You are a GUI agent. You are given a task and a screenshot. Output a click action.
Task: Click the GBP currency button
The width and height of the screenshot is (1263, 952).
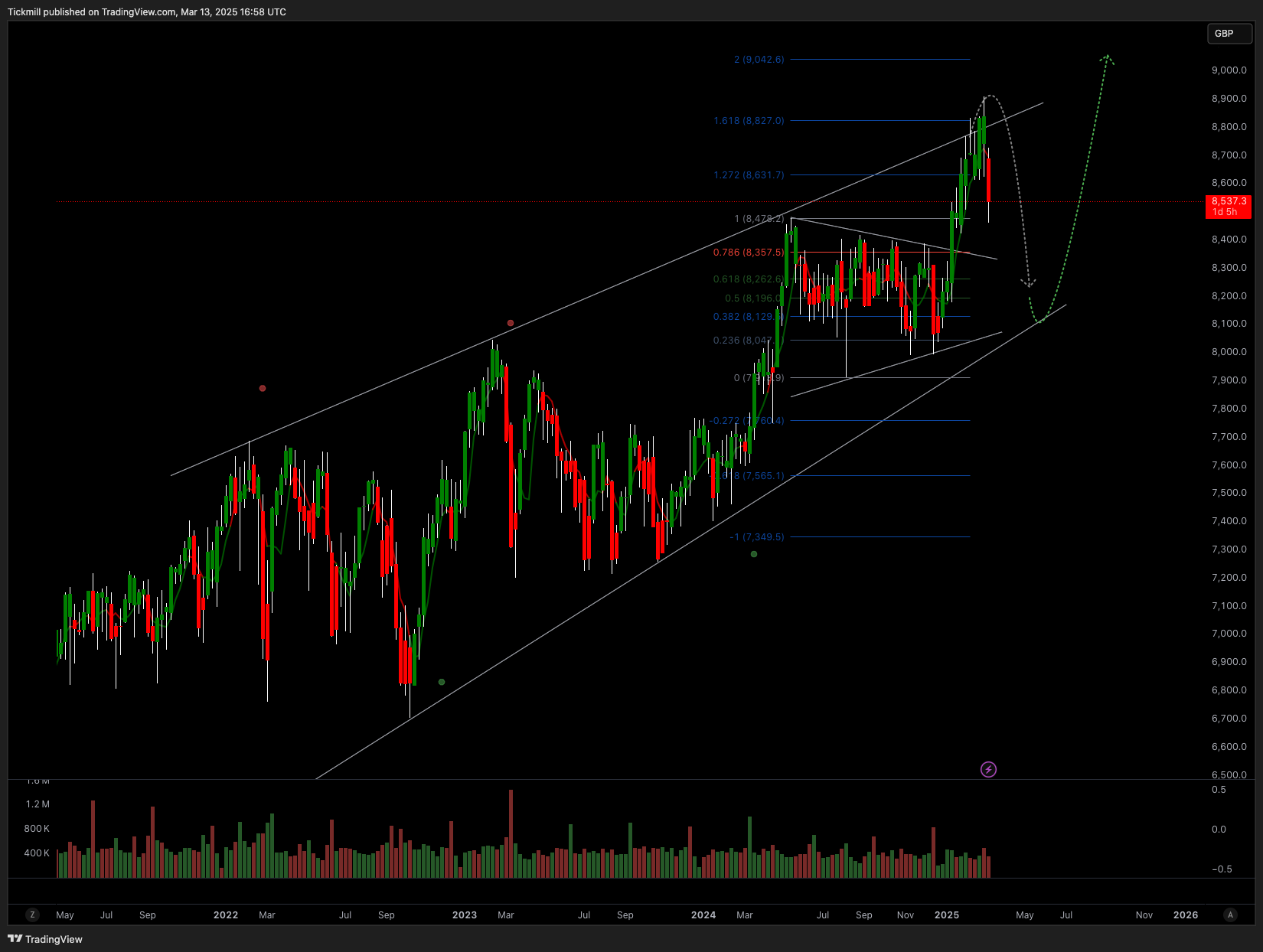pos(1229,34)
